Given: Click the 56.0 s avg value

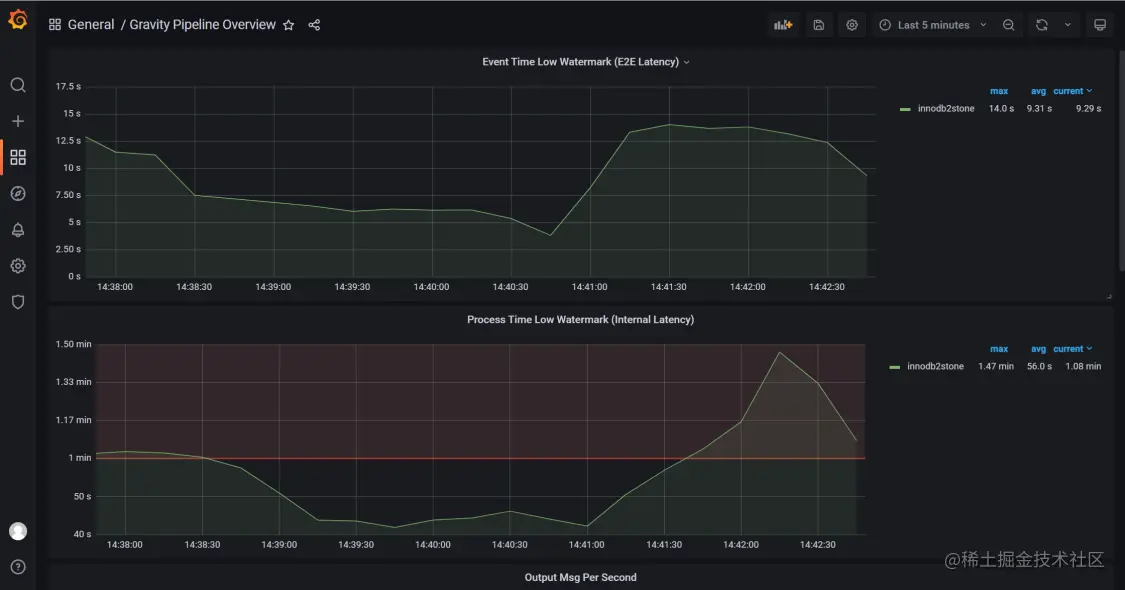Looking at the screenshot, I should [x=1039, y=366].
